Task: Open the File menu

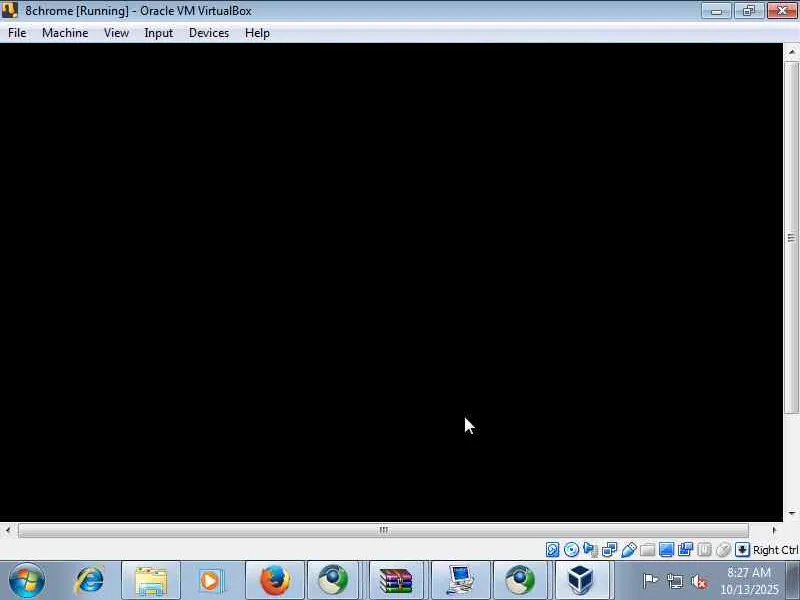Action: tap(17, 33)
